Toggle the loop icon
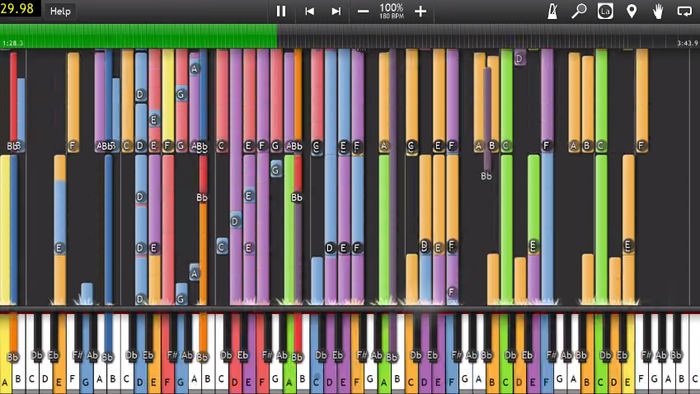This screenshot has width=700, height=394. [x=684, y=11]
